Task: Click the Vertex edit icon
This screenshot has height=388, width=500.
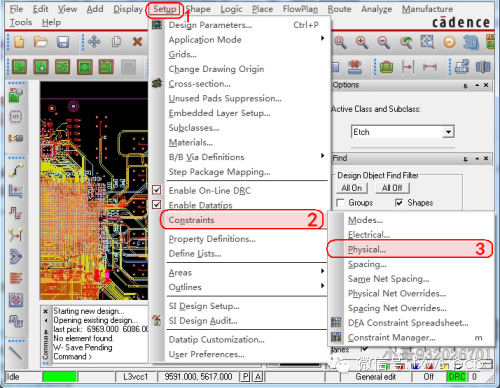Action: click(x=16, y=235)
